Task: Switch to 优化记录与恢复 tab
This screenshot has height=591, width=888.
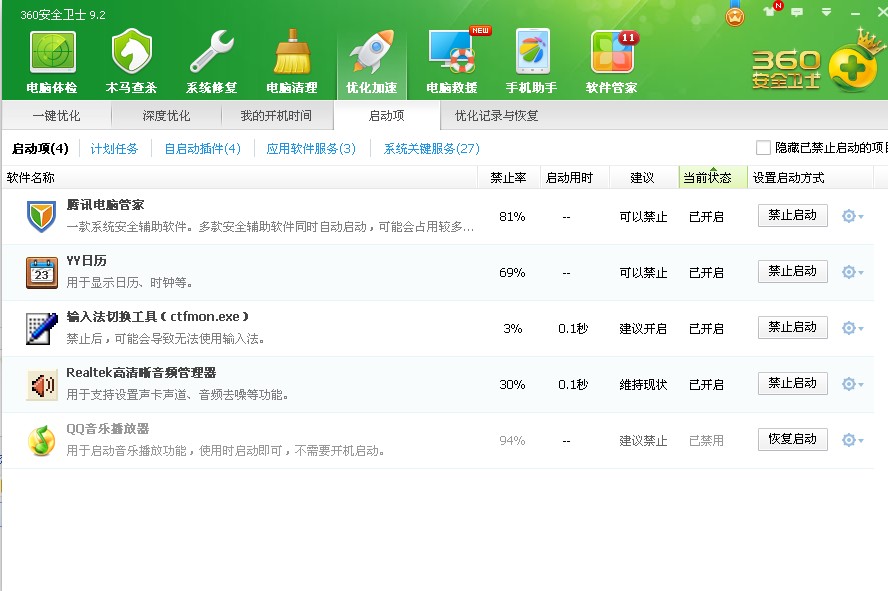Action: tap(497, 115)
